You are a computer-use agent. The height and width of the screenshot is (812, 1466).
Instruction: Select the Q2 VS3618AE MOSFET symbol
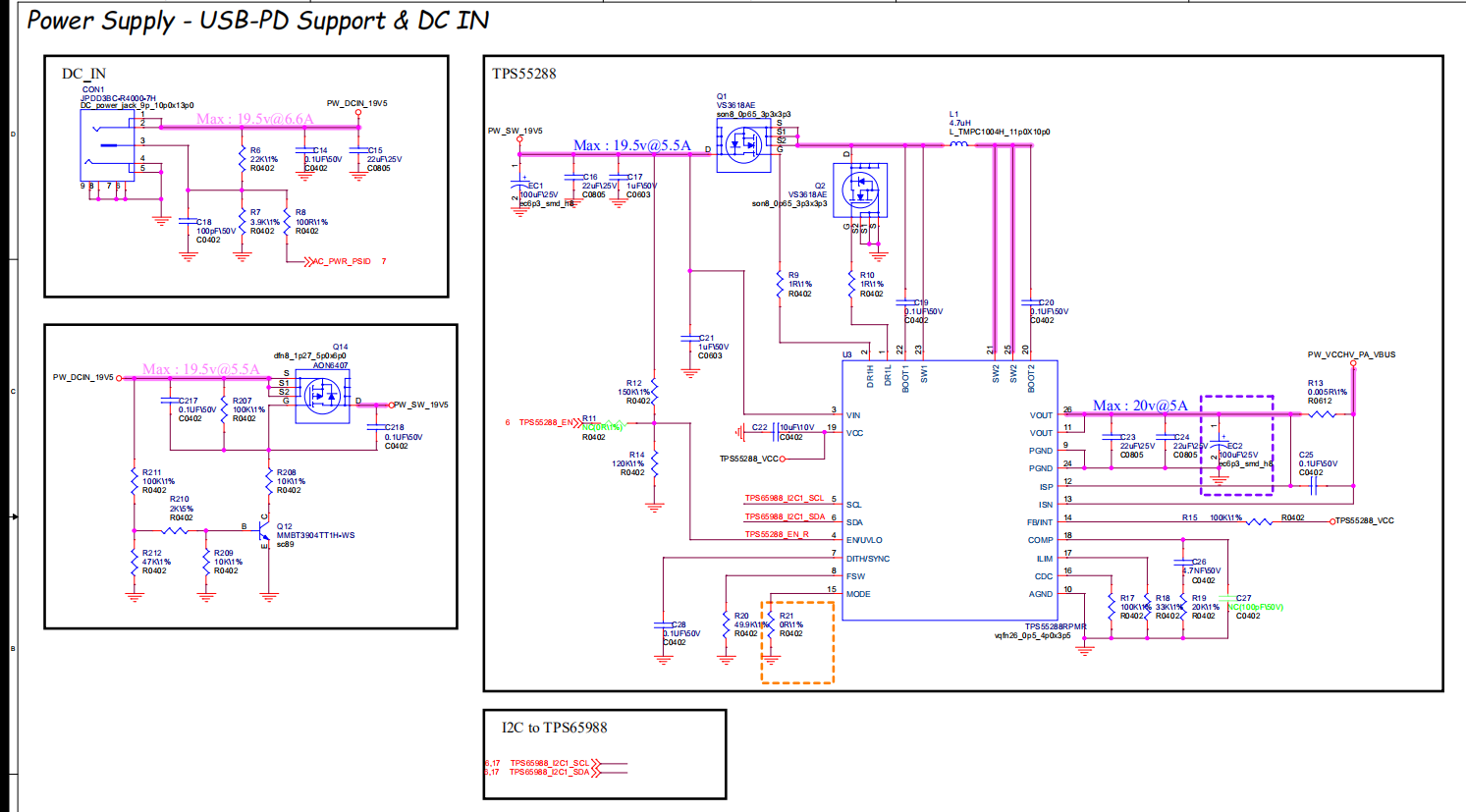(860, 189)
